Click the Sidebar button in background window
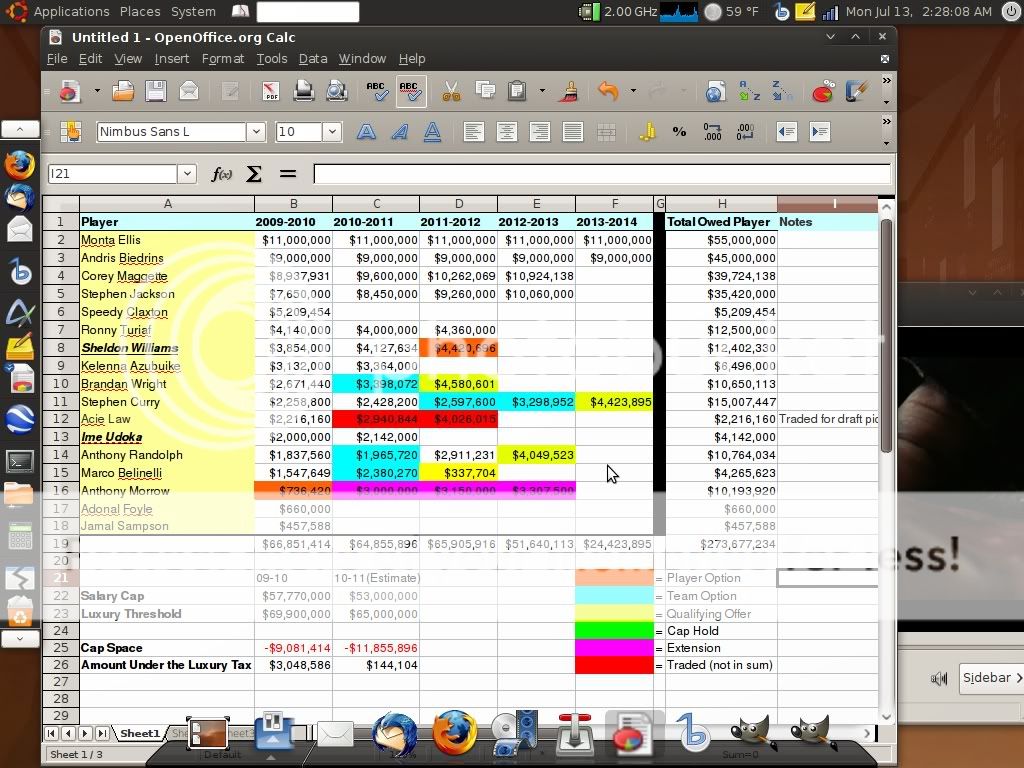 point(991,678)
